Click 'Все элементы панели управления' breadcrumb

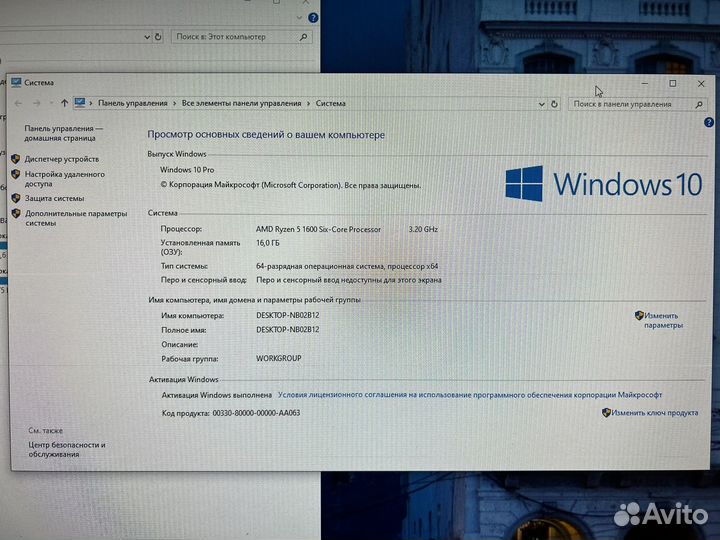tap(242, 103)
